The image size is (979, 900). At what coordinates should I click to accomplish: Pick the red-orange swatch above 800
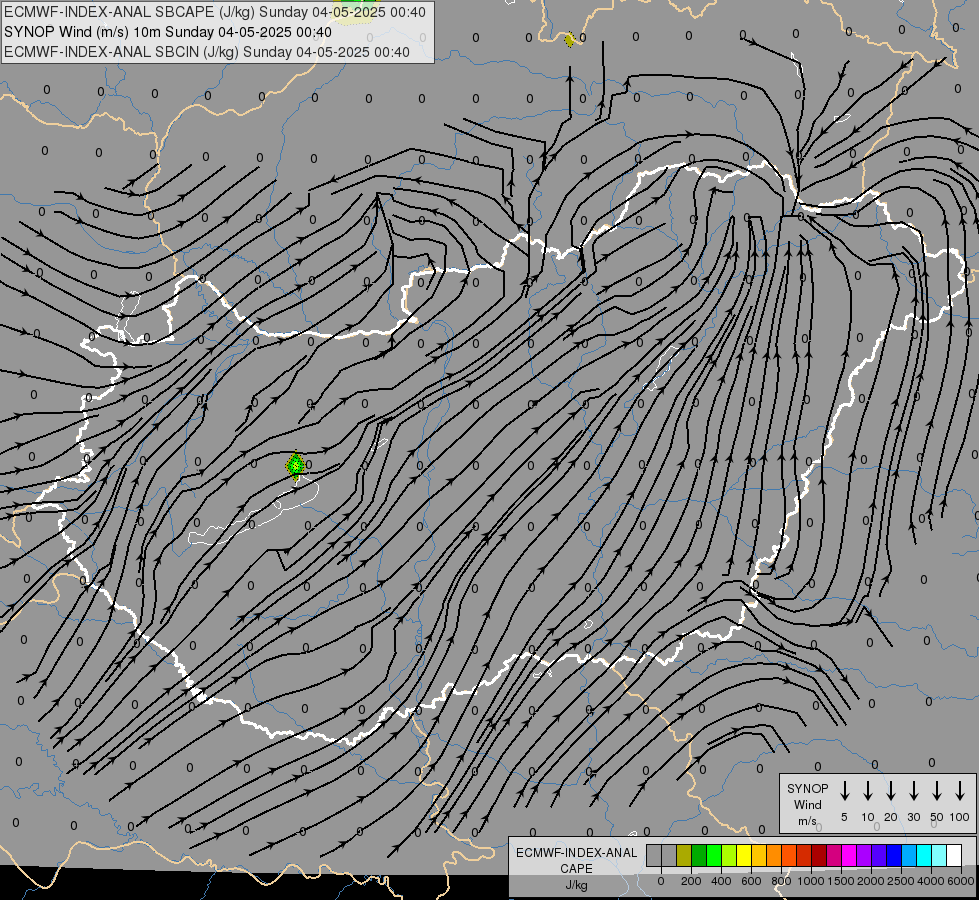(789, 855)
